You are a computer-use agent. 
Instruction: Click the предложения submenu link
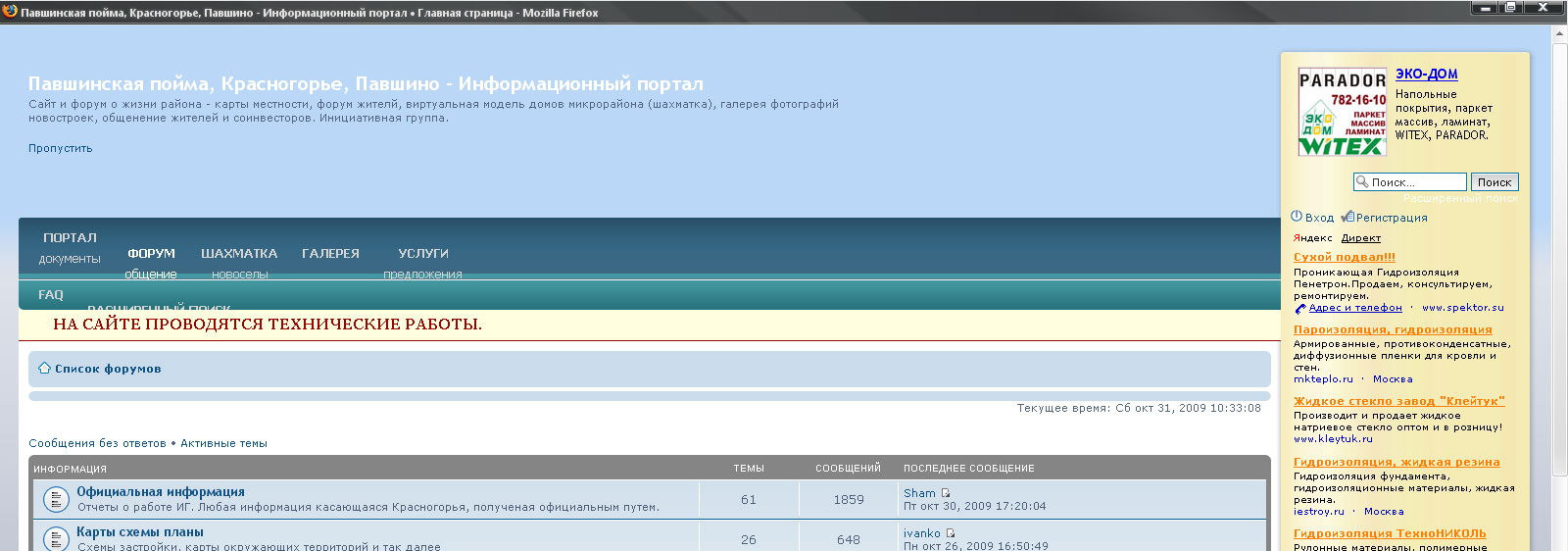(x=422, y=275)
